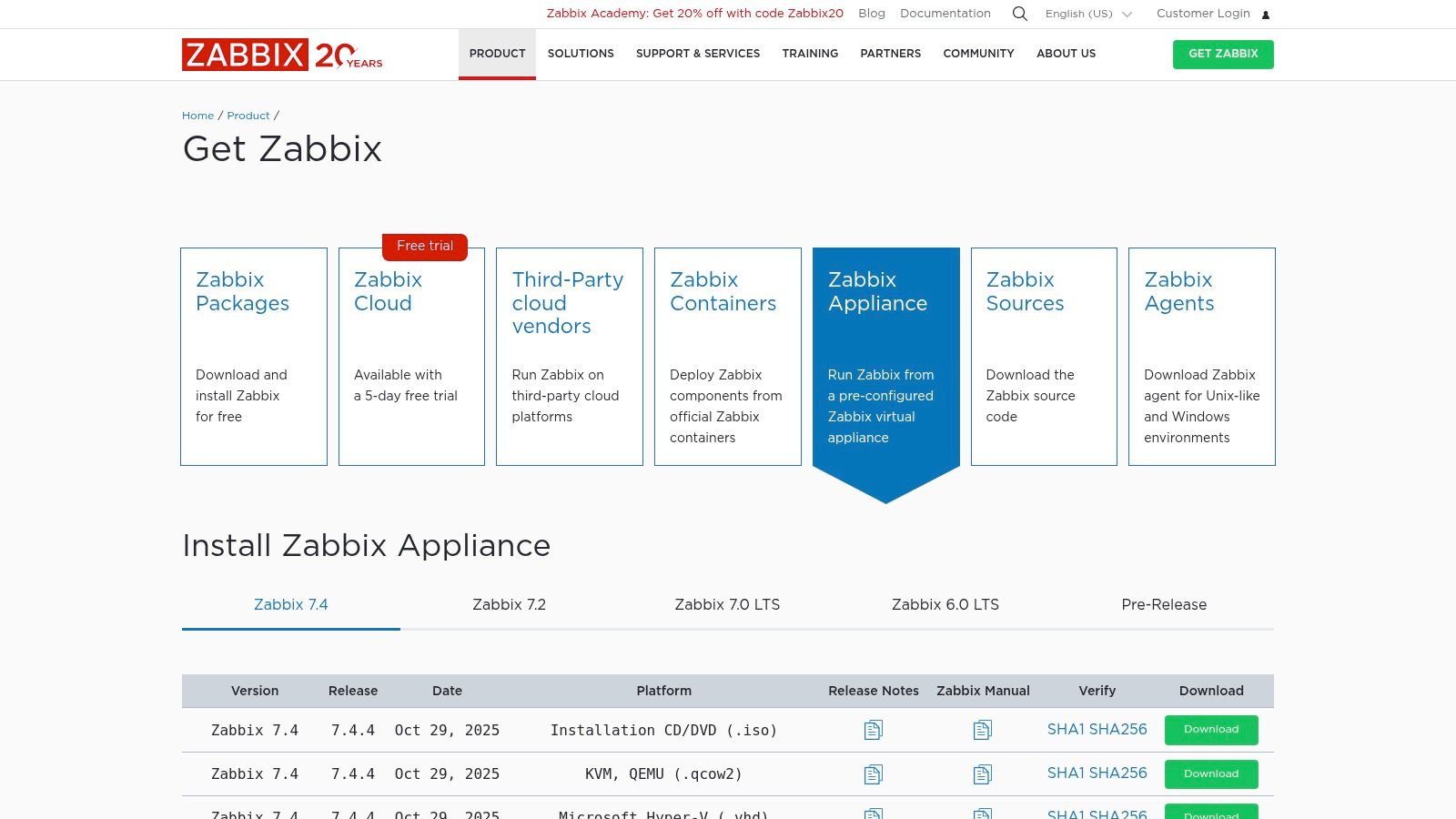Open release notes icon for the KVM, QEMU row
The width and height of the screenshot is (1456, 819).
pyautogui.click(x=874, y=773)
